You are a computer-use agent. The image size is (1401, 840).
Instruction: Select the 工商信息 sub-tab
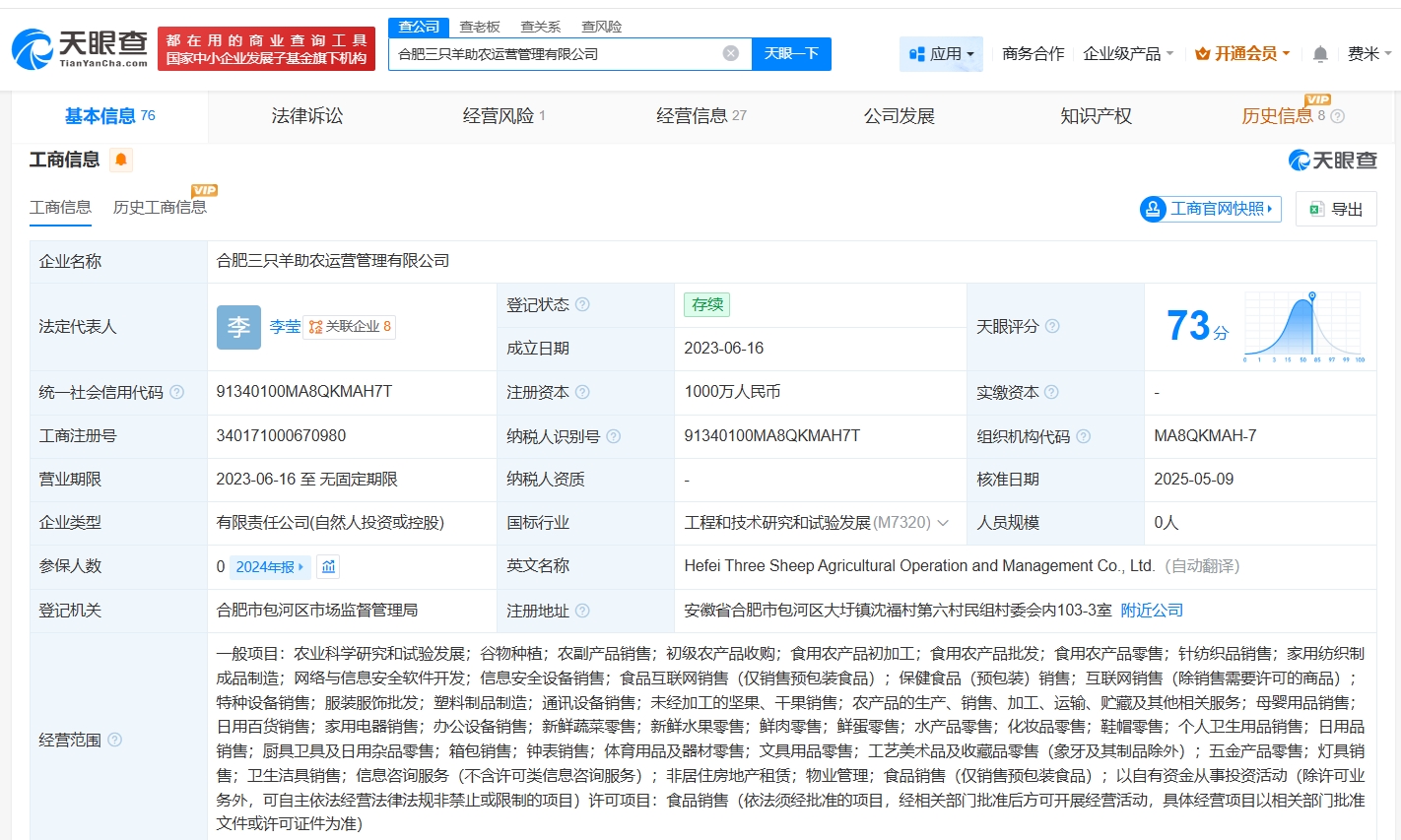(60, 207)
